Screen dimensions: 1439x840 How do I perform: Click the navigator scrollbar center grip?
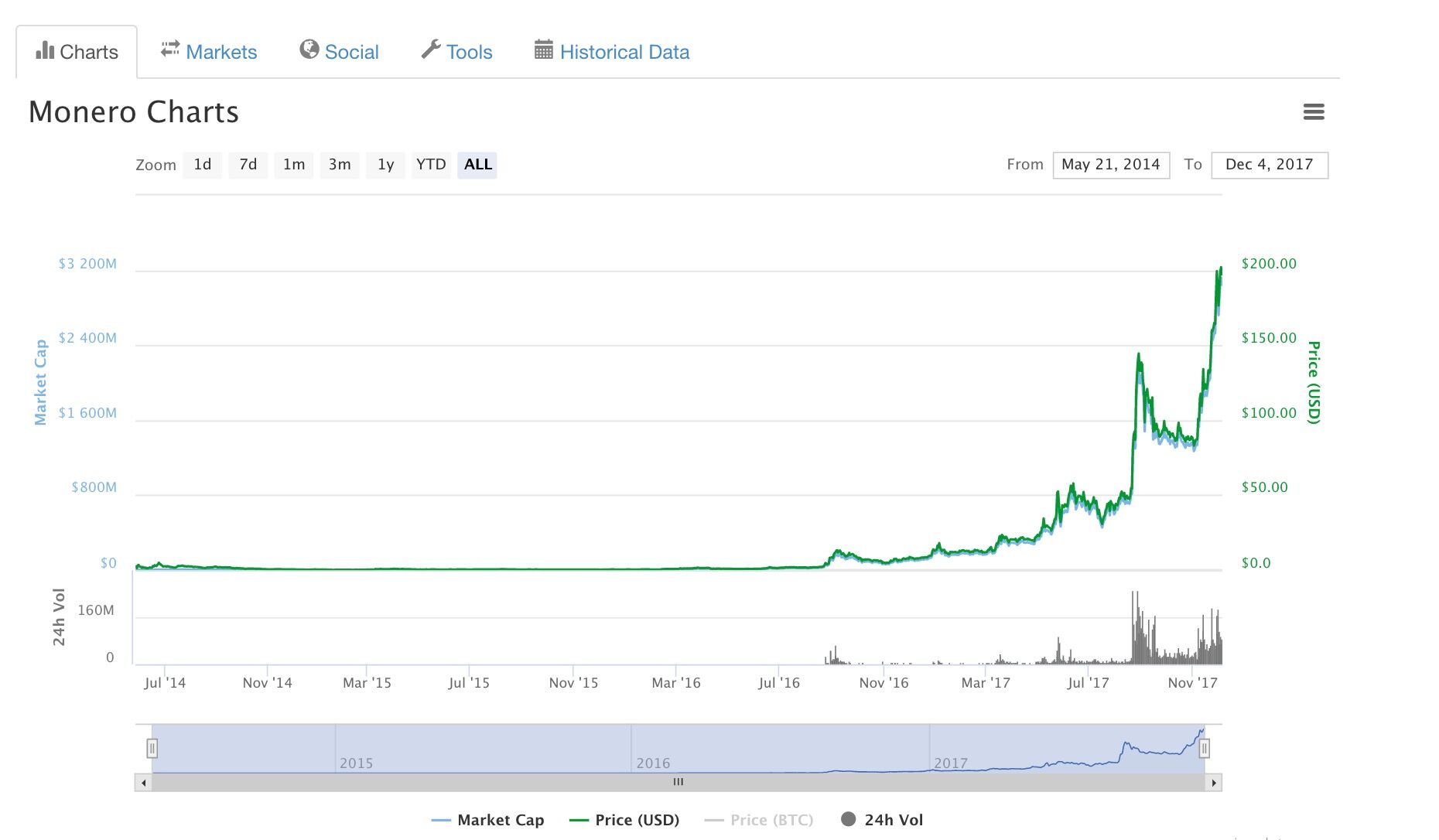click(678, 782)
